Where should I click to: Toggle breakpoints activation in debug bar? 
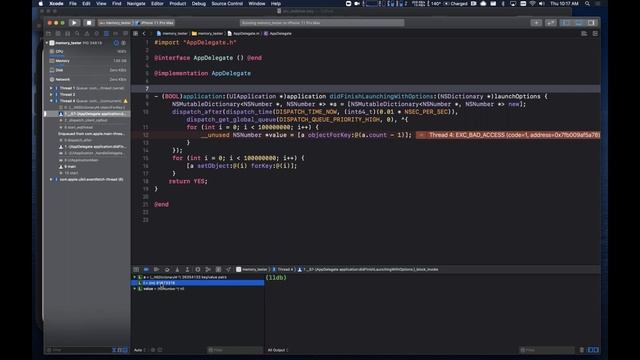click(x=146, y=269)
